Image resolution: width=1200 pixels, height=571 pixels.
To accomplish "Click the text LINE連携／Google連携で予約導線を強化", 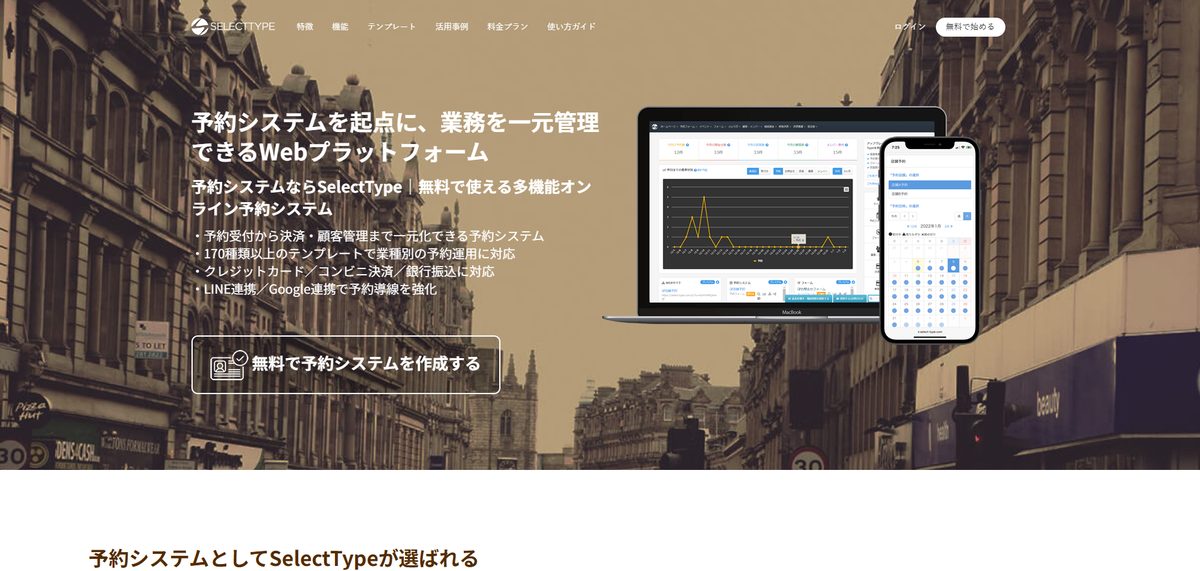I will point(314,289).
